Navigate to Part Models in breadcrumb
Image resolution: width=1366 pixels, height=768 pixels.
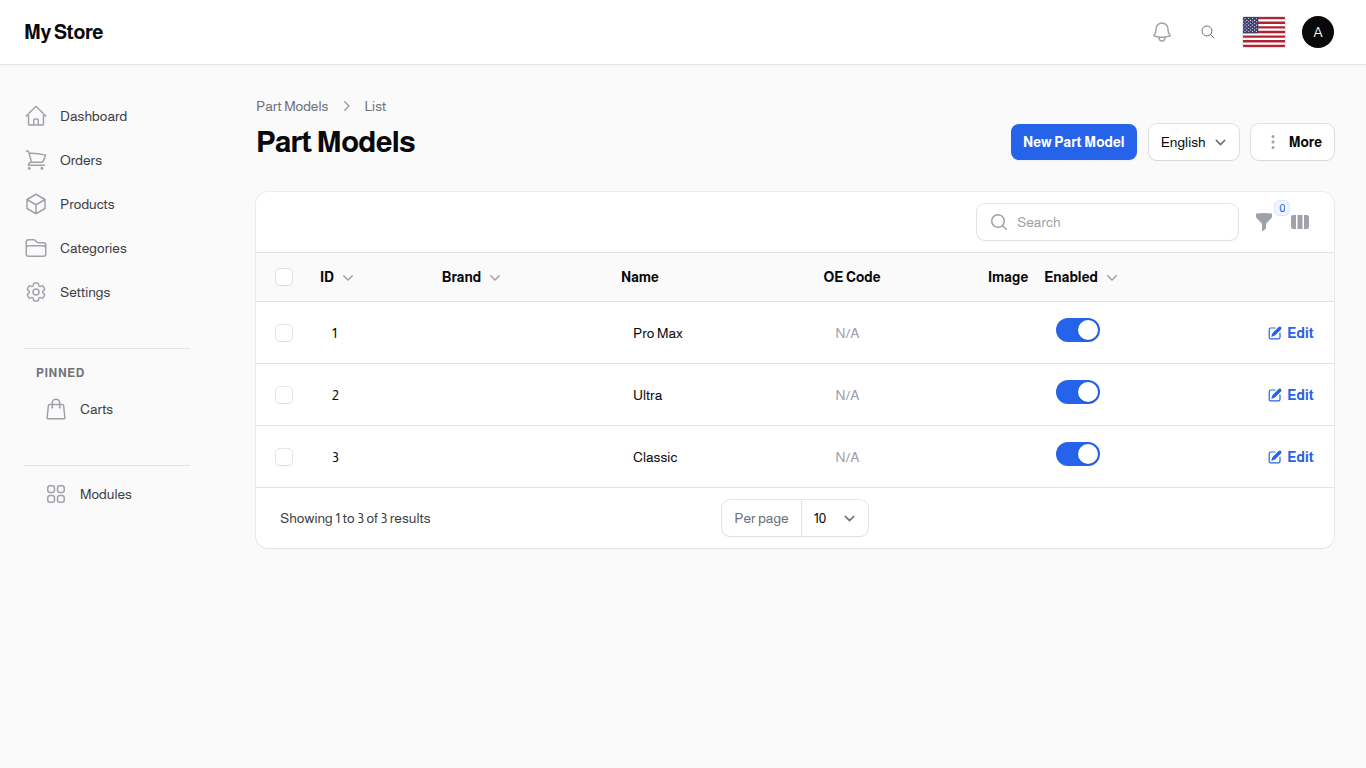(x=292, y=106)
